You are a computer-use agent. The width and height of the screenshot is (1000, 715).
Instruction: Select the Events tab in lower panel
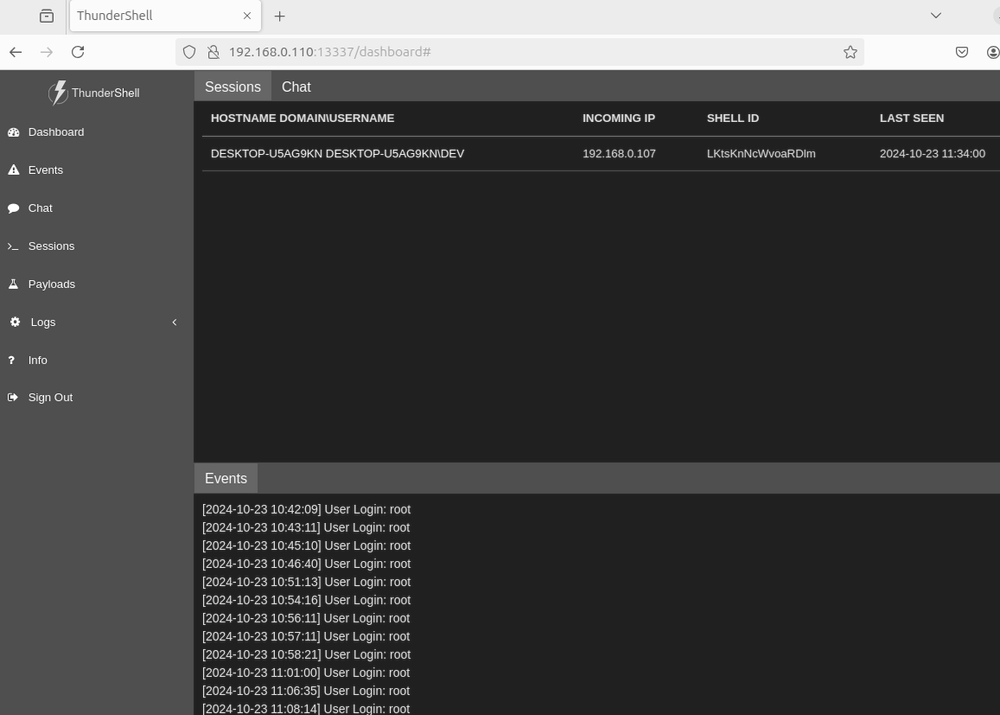(x=226, y=478)
